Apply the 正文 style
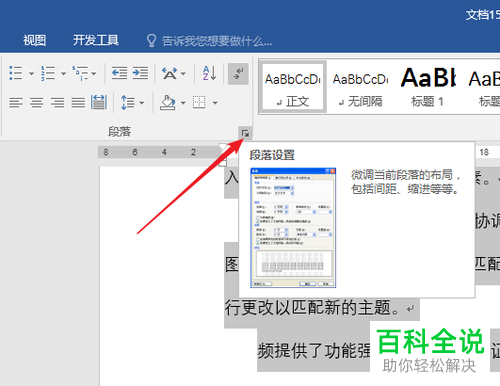Image resolution: width=500 pixels, height=386 pixels. tap(292, 87)
